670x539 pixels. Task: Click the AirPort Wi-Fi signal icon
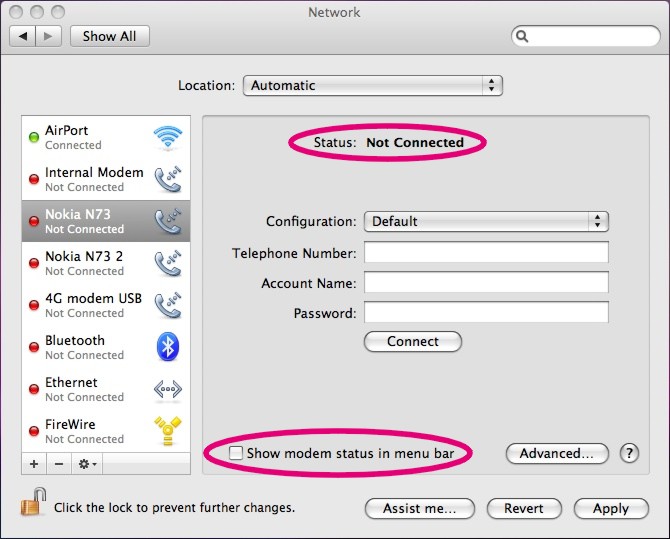[168, 137]
